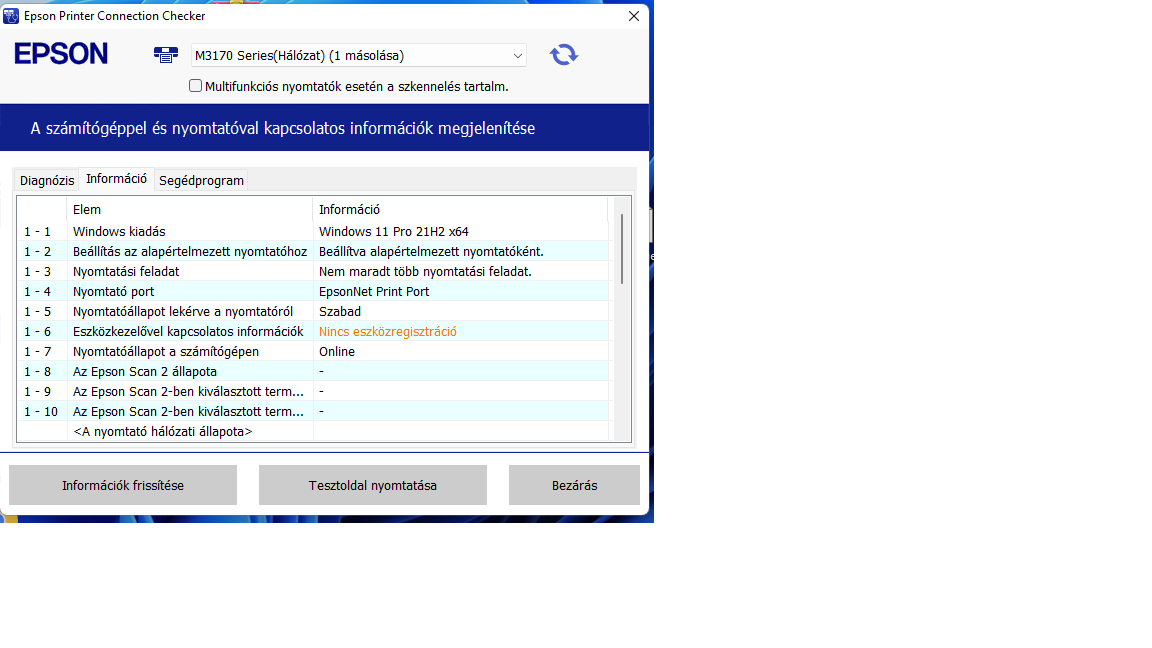Click the Információk frissítése button

click(x=123, y=485)
